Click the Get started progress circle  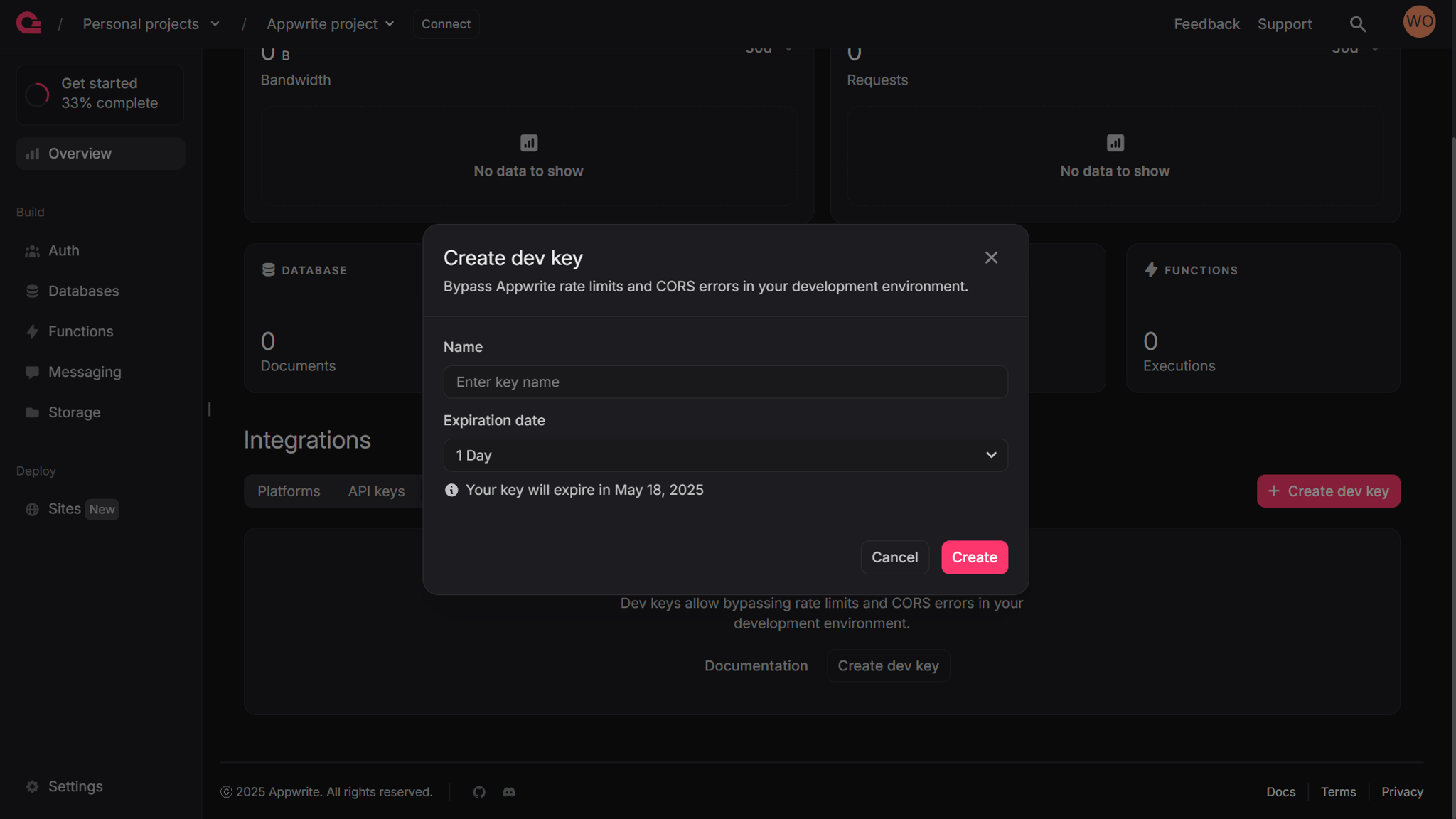click(x=37, y=94)
